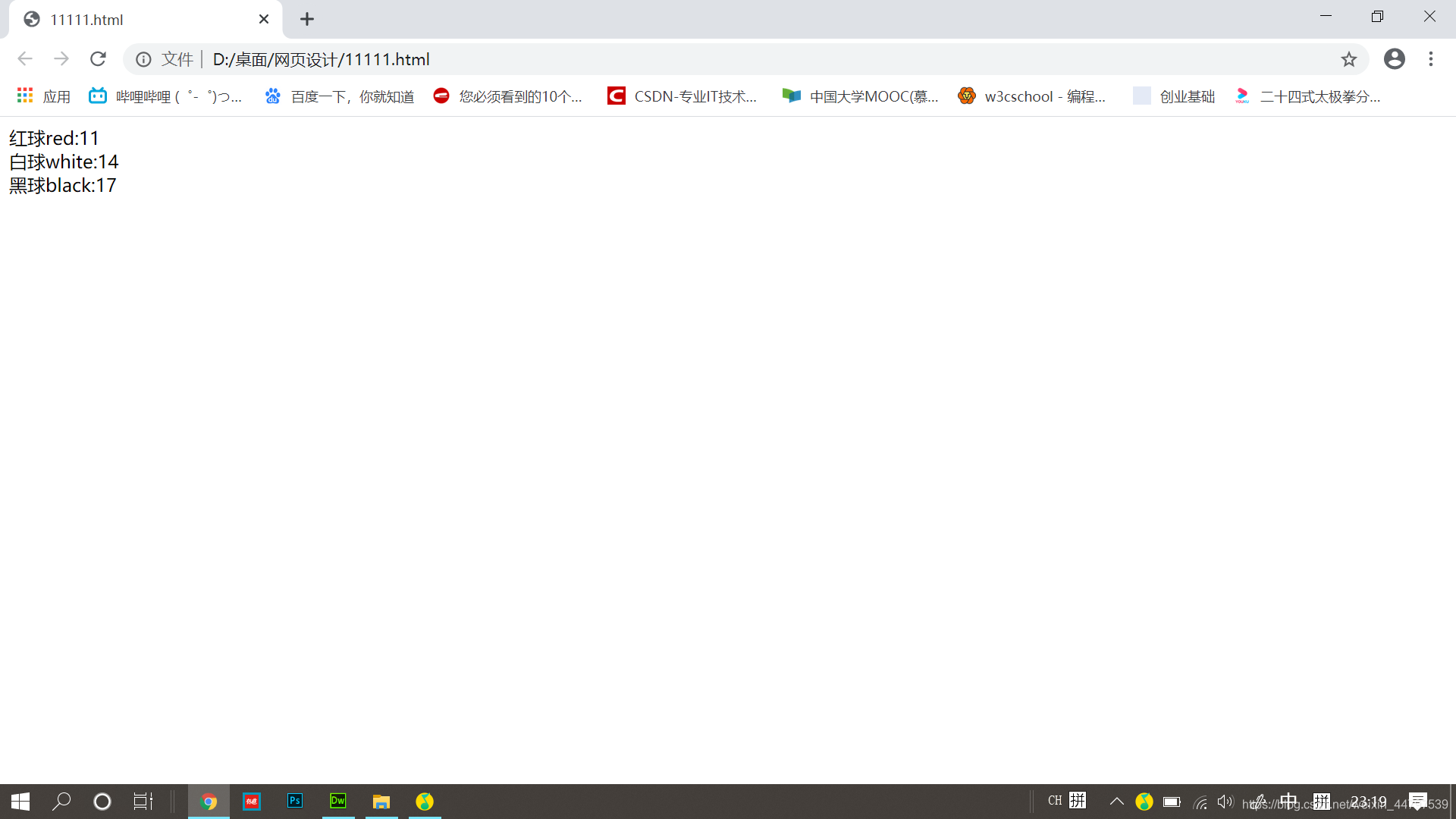Open Windows Start menu

(x=20, y=801)
